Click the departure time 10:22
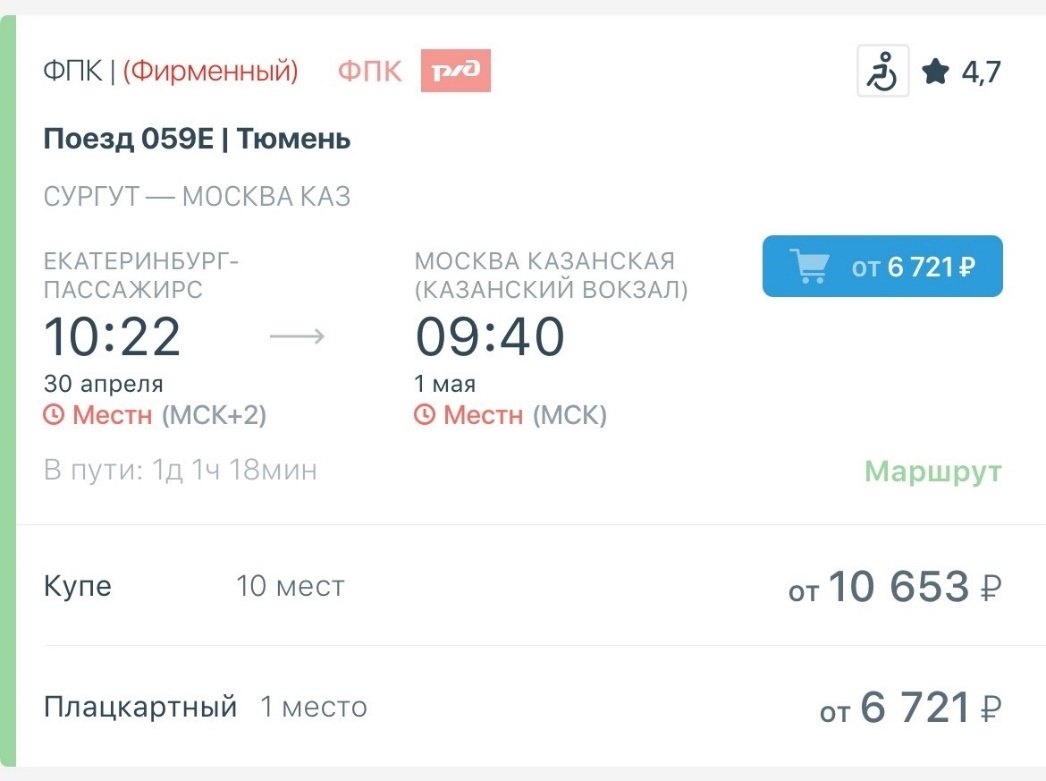Screen dimensions: 1046x781 click(x=112, y=336)
